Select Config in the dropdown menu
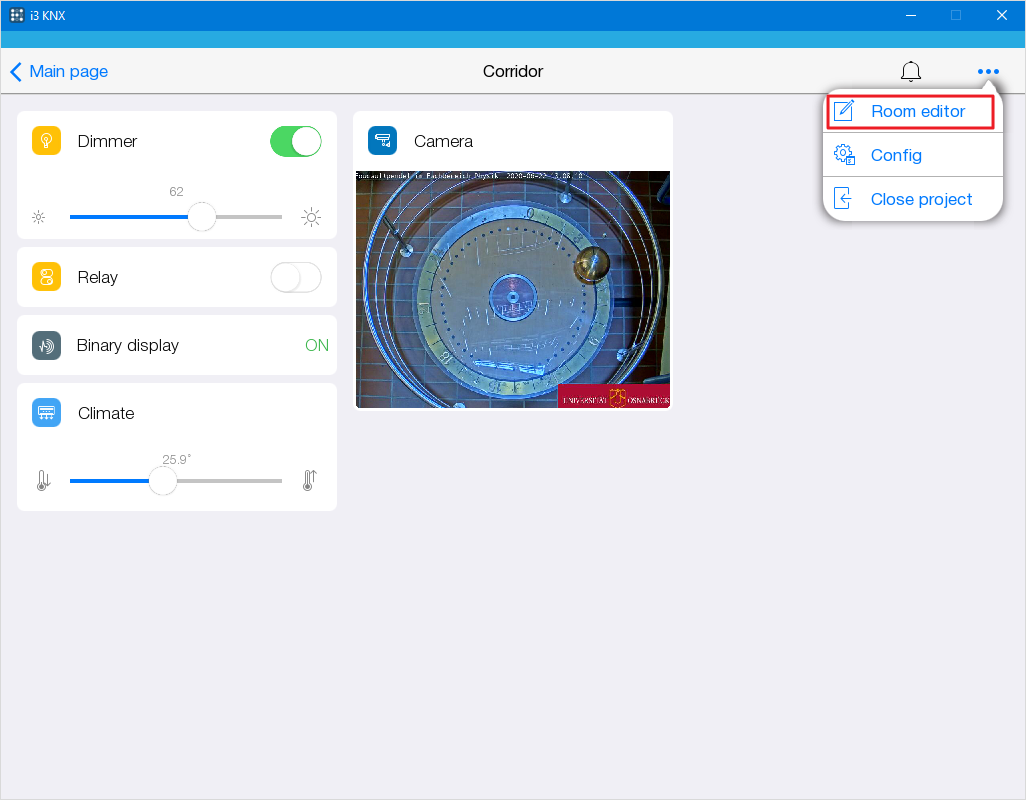This screenshot has width=1026, height=800. 895,155
